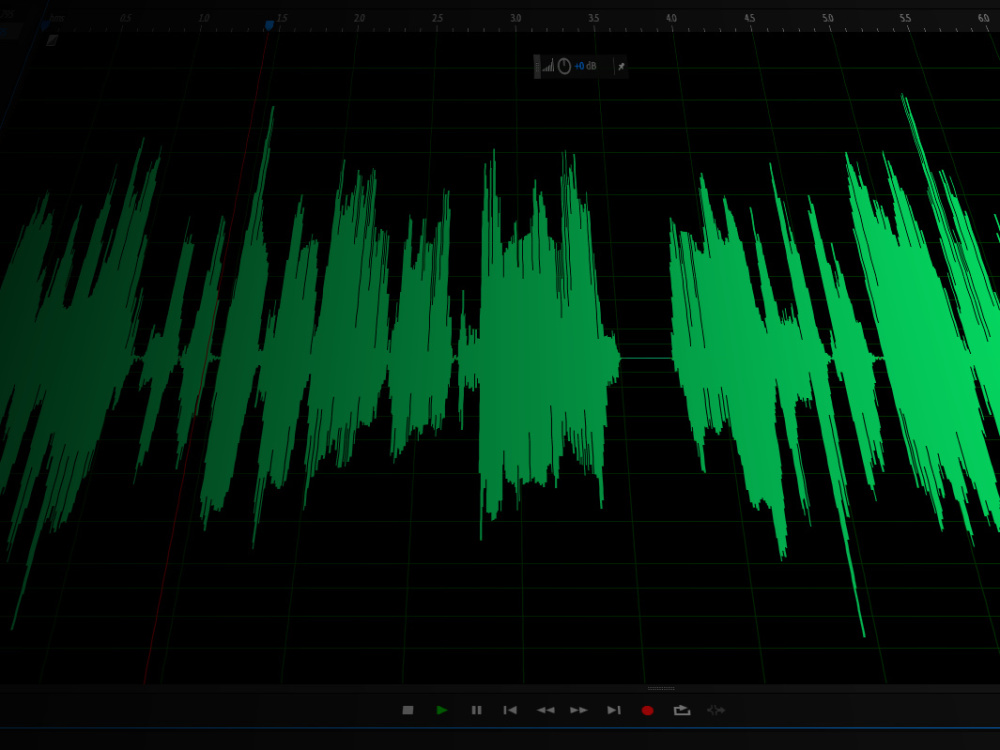Image resolution: width=1000 pixels, height=750 pixels.
Task: Click the Rewind button
Action: point(545,710)
